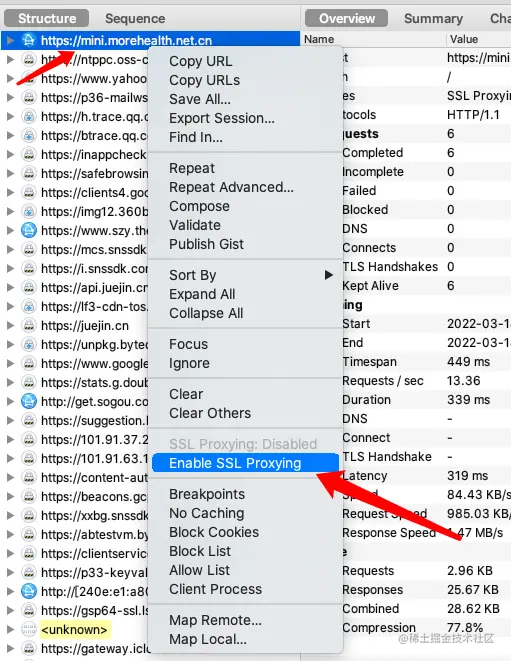
Task: Select the https://101.91.37 host row
Action: (75, 440)
